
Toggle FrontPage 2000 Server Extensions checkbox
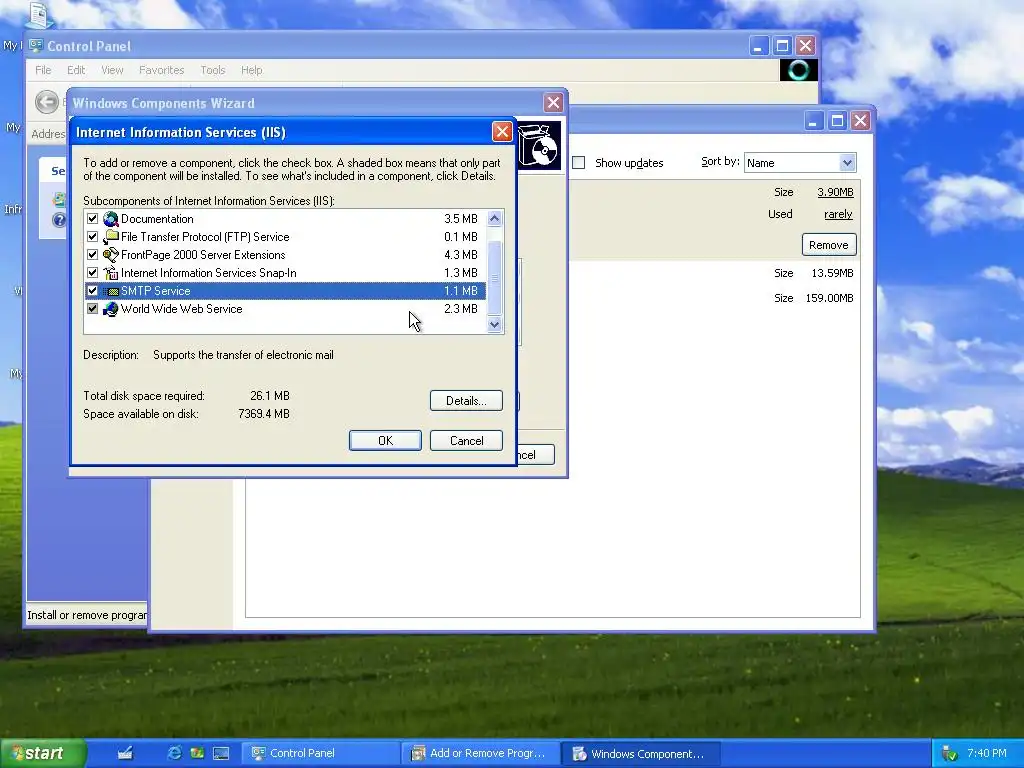(93, 255)
